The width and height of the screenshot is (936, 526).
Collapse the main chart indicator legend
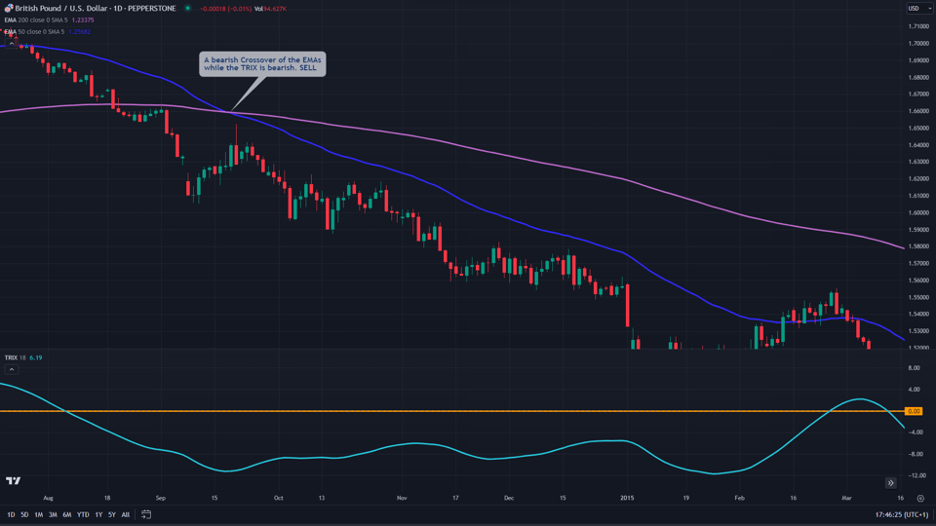coord(11,44)
